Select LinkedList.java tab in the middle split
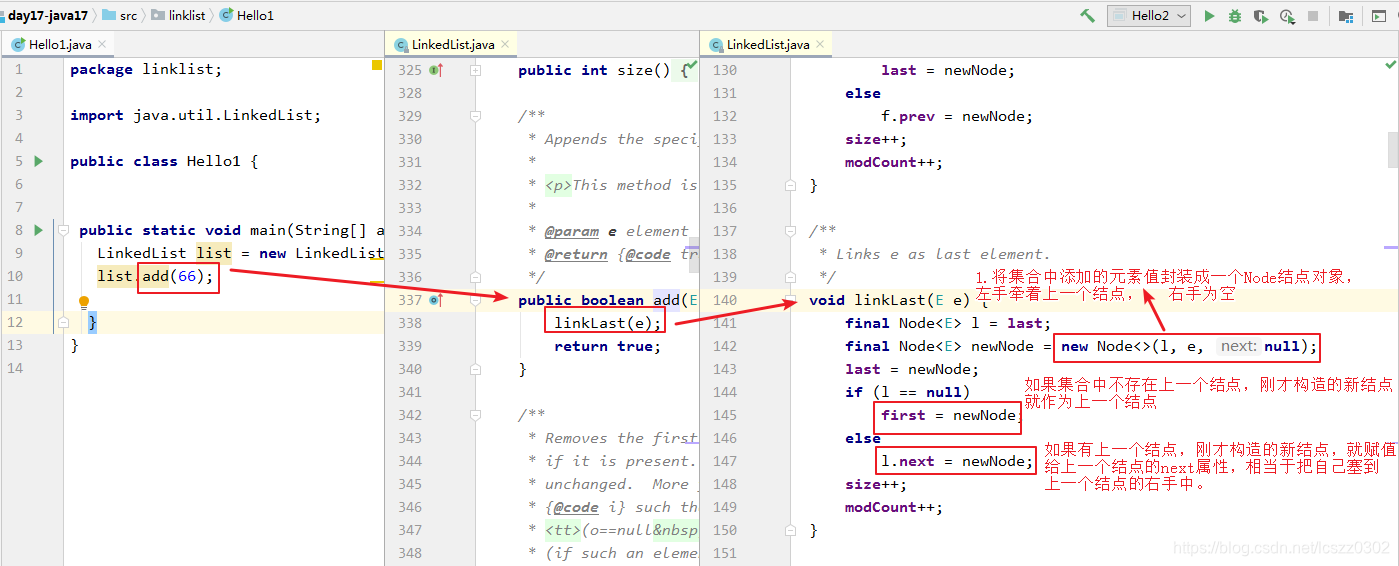Screen dimensions: 1399x566 coord(452,44)
